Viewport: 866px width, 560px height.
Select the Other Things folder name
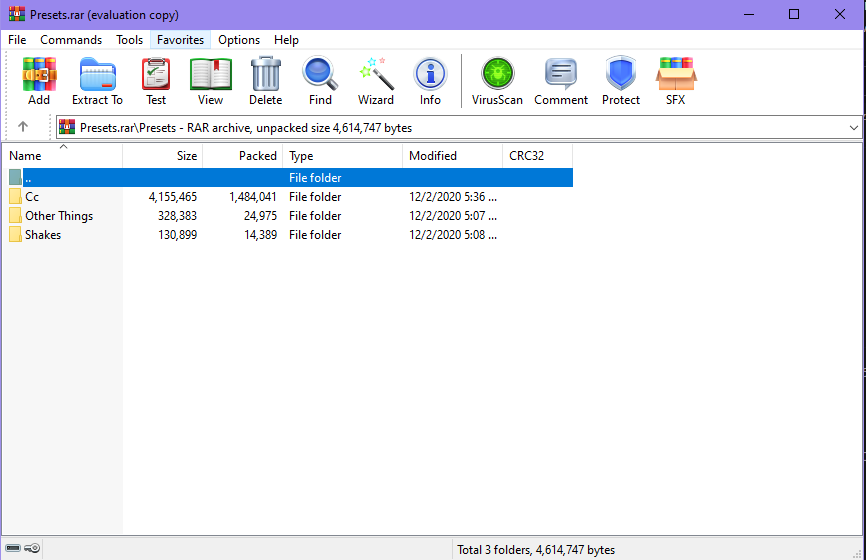[59, 216]
